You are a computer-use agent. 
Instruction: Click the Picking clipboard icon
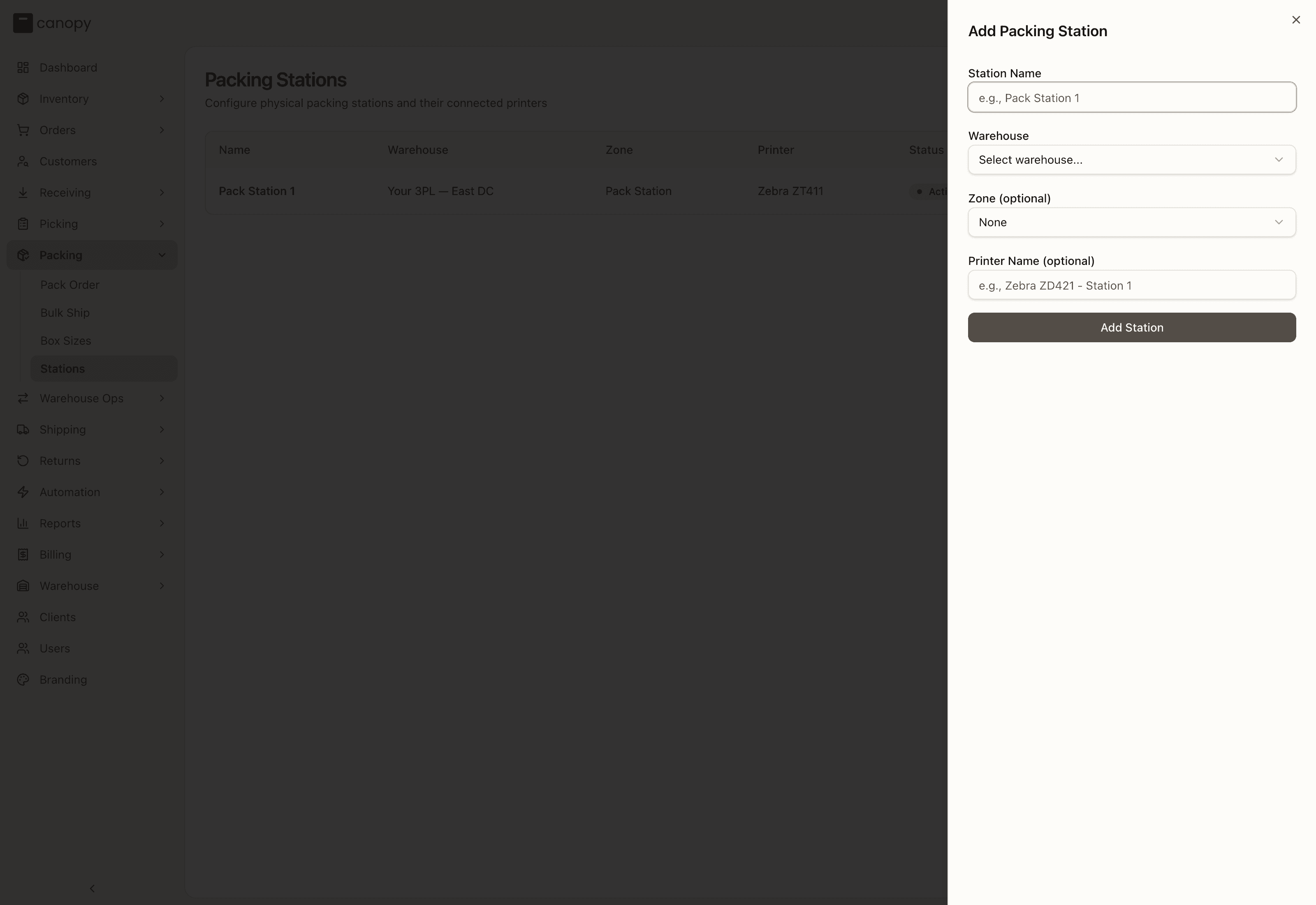[x=23, y=224]
